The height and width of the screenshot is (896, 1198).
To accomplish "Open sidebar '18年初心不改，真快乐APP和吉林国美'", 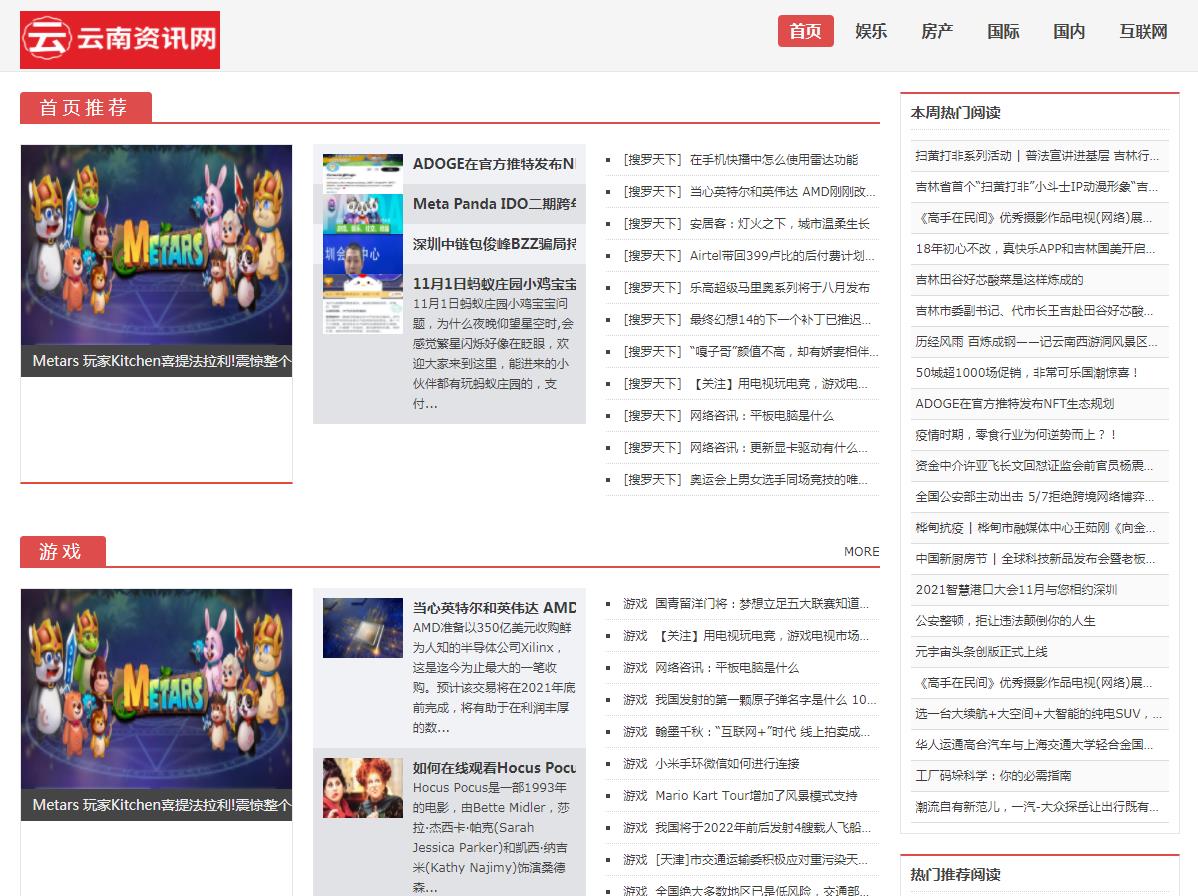I will coord(1035,248).
